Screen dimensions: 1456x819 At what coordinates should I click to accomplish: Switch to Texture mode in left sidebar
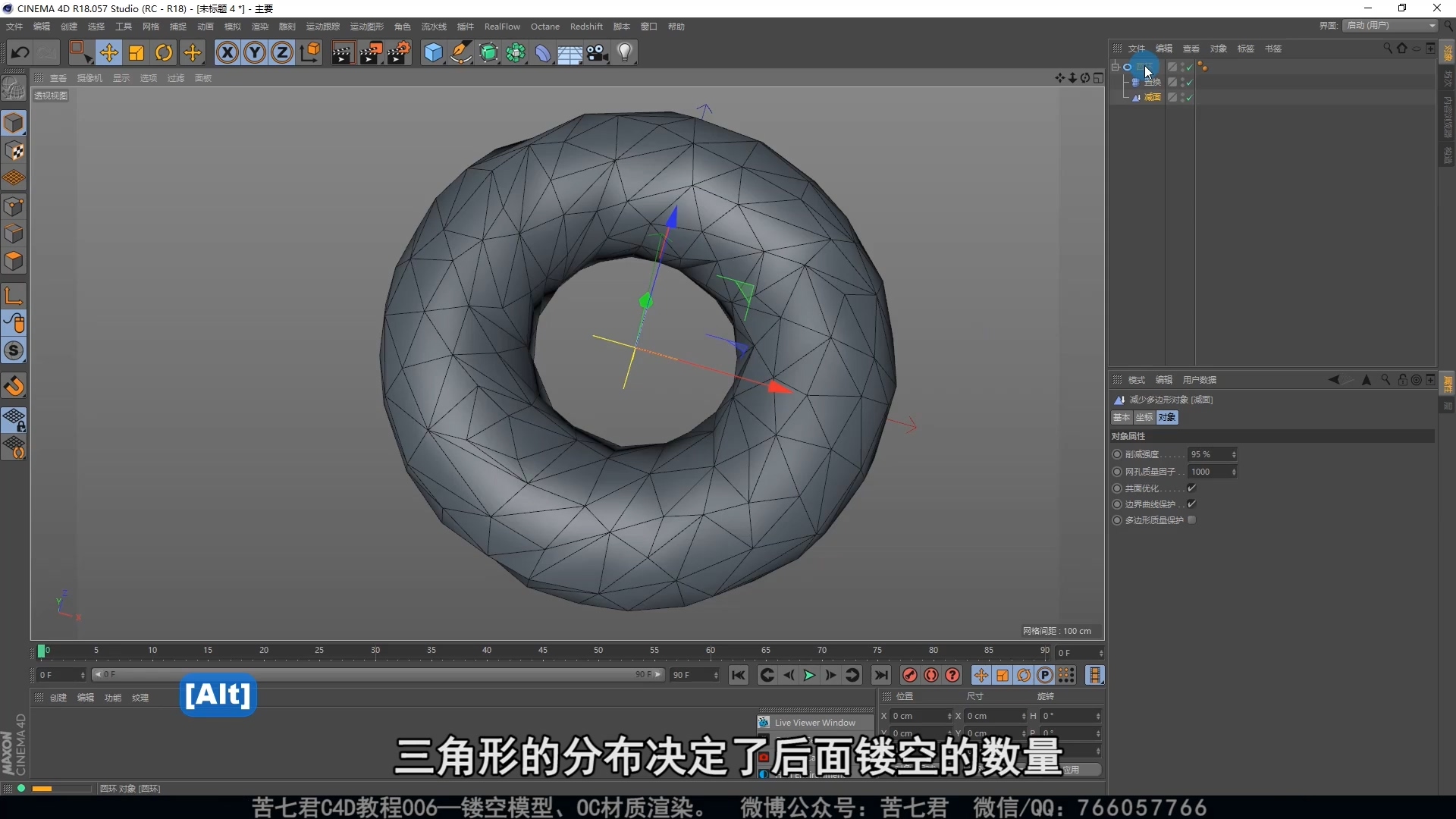pos(14,152)
